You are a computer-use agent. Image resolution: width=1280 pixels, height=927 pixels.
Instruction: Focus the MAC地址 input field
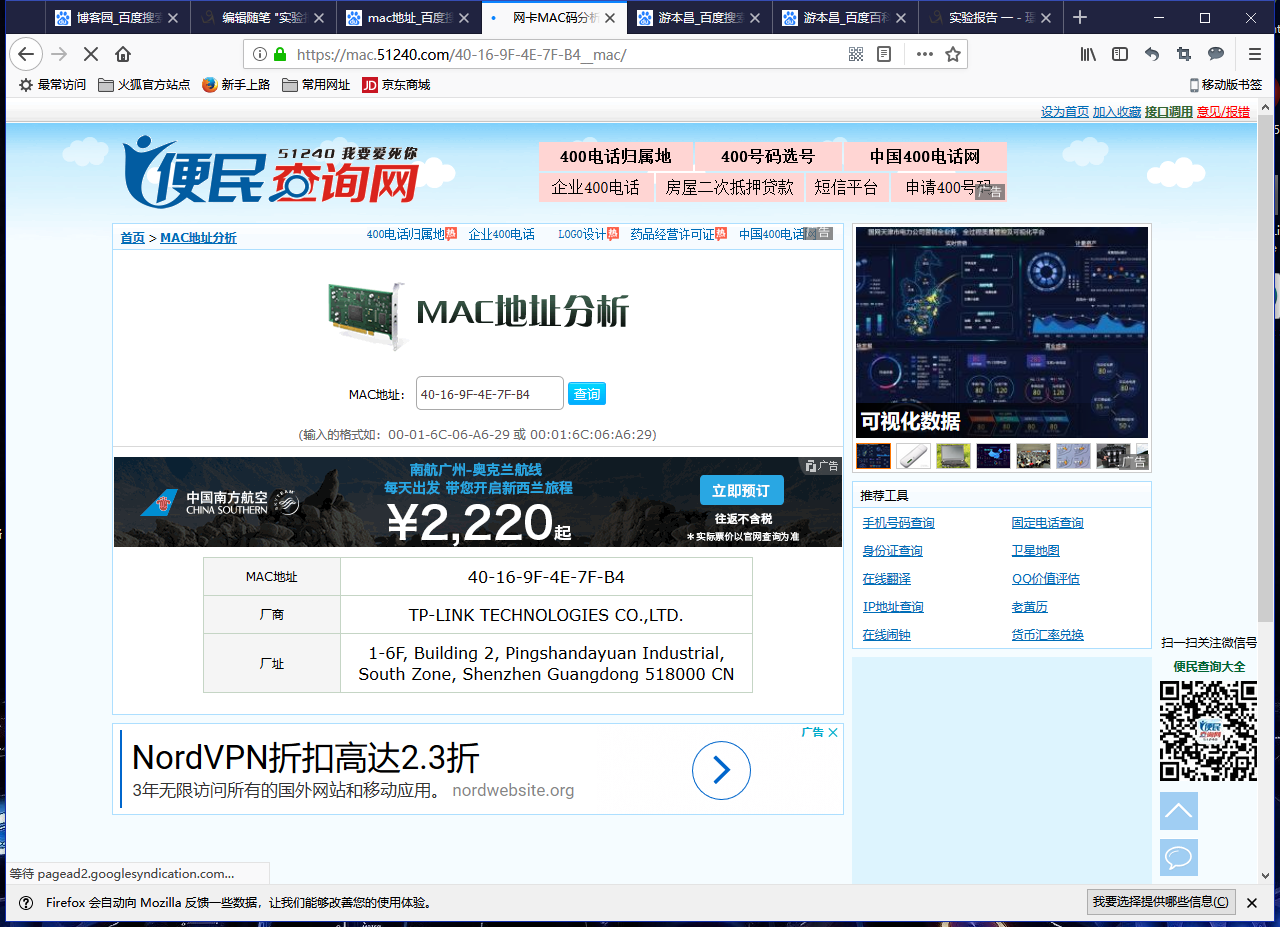pyautogui.click(x=490, y=394)
